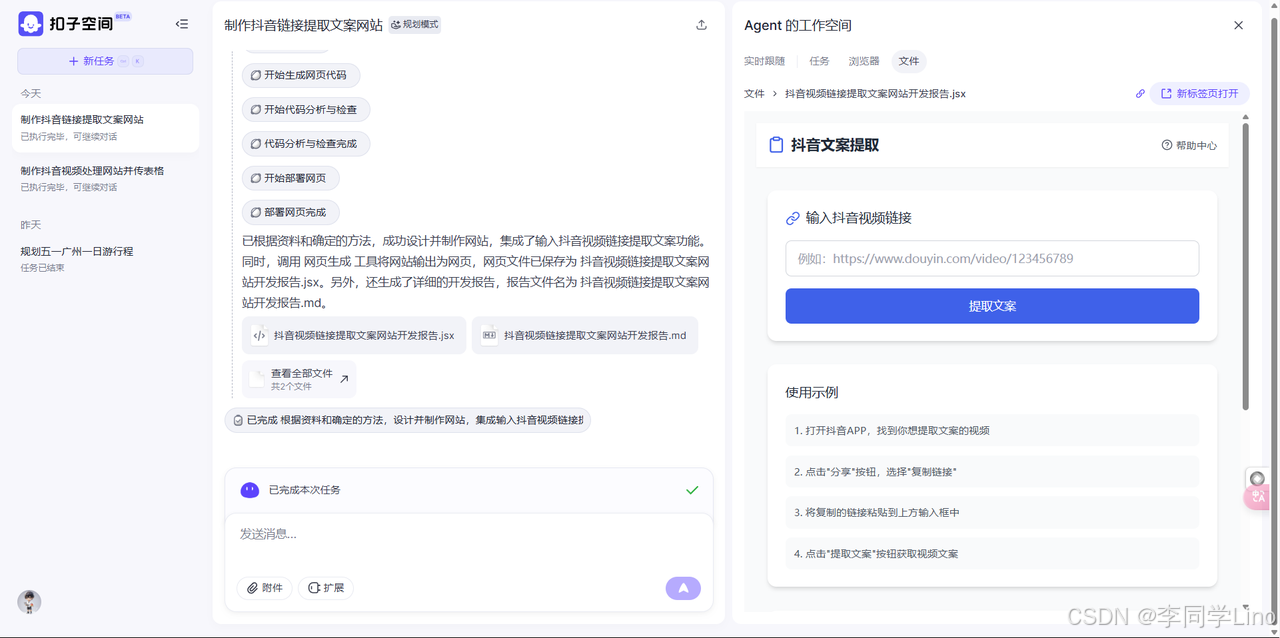The image size is (1280, 638).
Task: Create a new task with 新任务 button
Action: pos(105,61)
